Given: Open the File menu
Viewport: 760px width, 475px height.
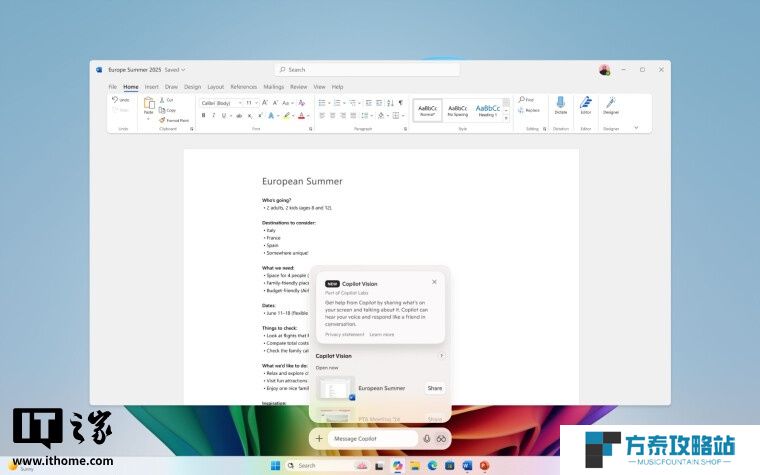Looking at the screenshot, I should click(113, 87).
